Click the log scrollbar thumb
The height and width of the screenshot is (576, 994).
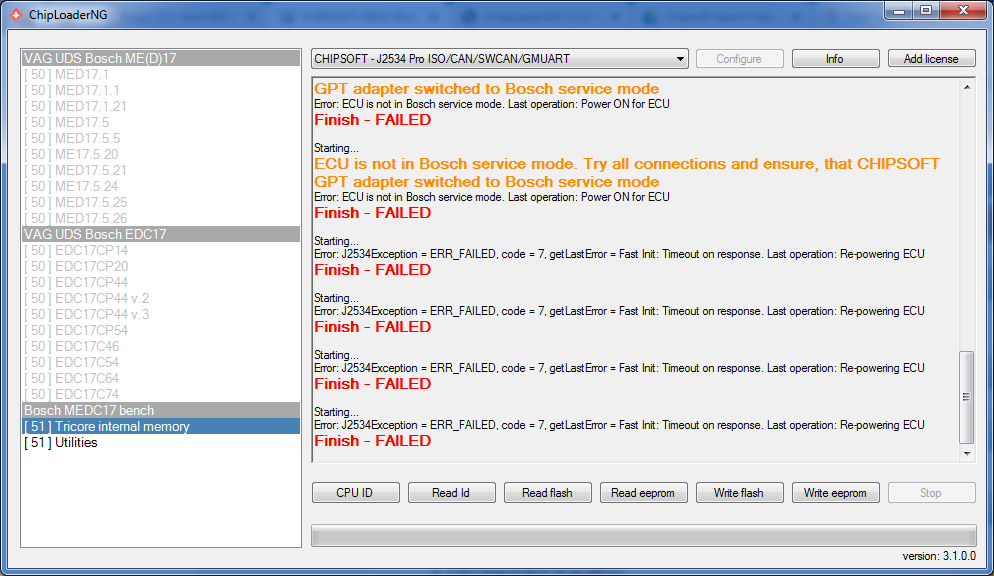tap(966, 397)
